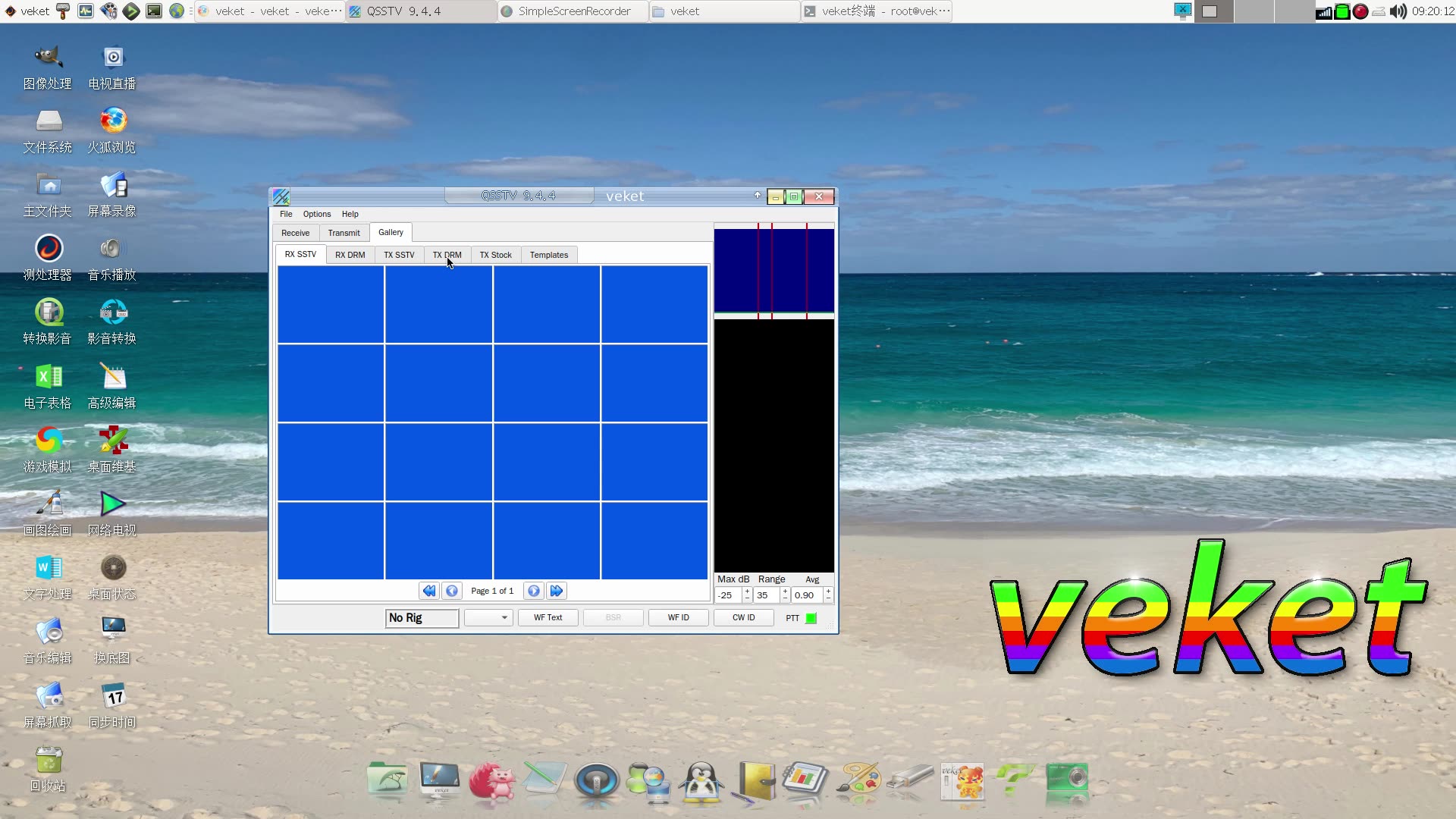Jump to last gallery page
The image size is (1456, 819).
[557, 591]
